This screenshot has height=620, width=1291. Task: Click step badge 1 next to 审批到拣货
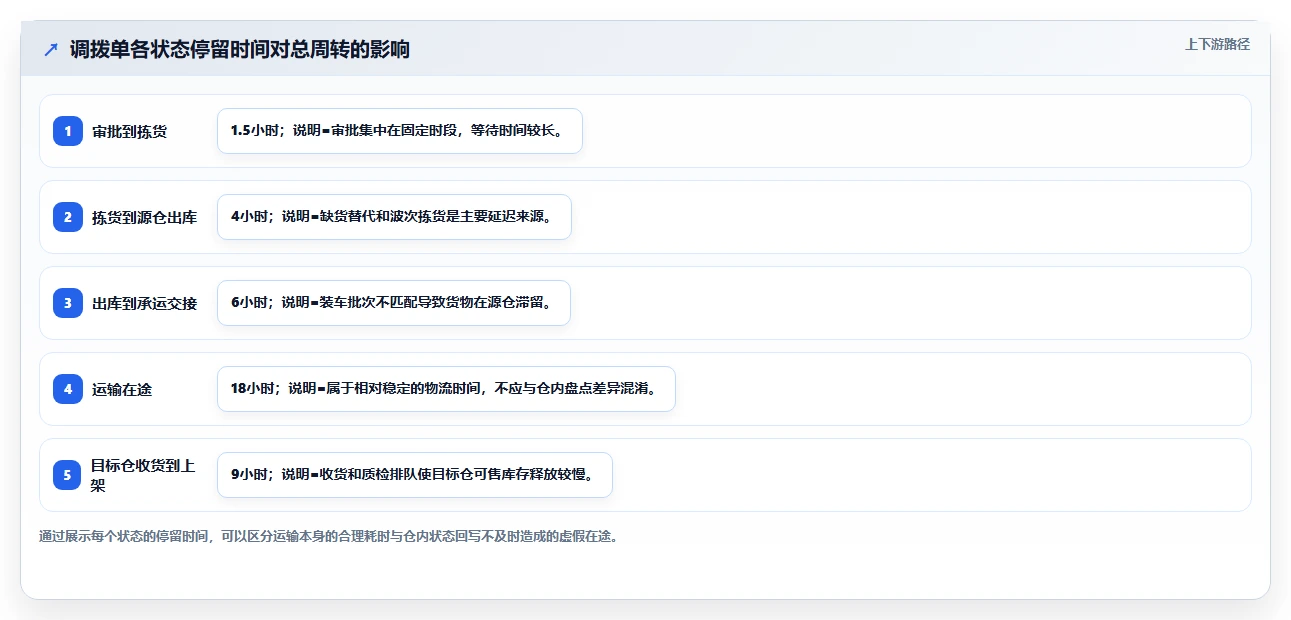pos(68,131)
